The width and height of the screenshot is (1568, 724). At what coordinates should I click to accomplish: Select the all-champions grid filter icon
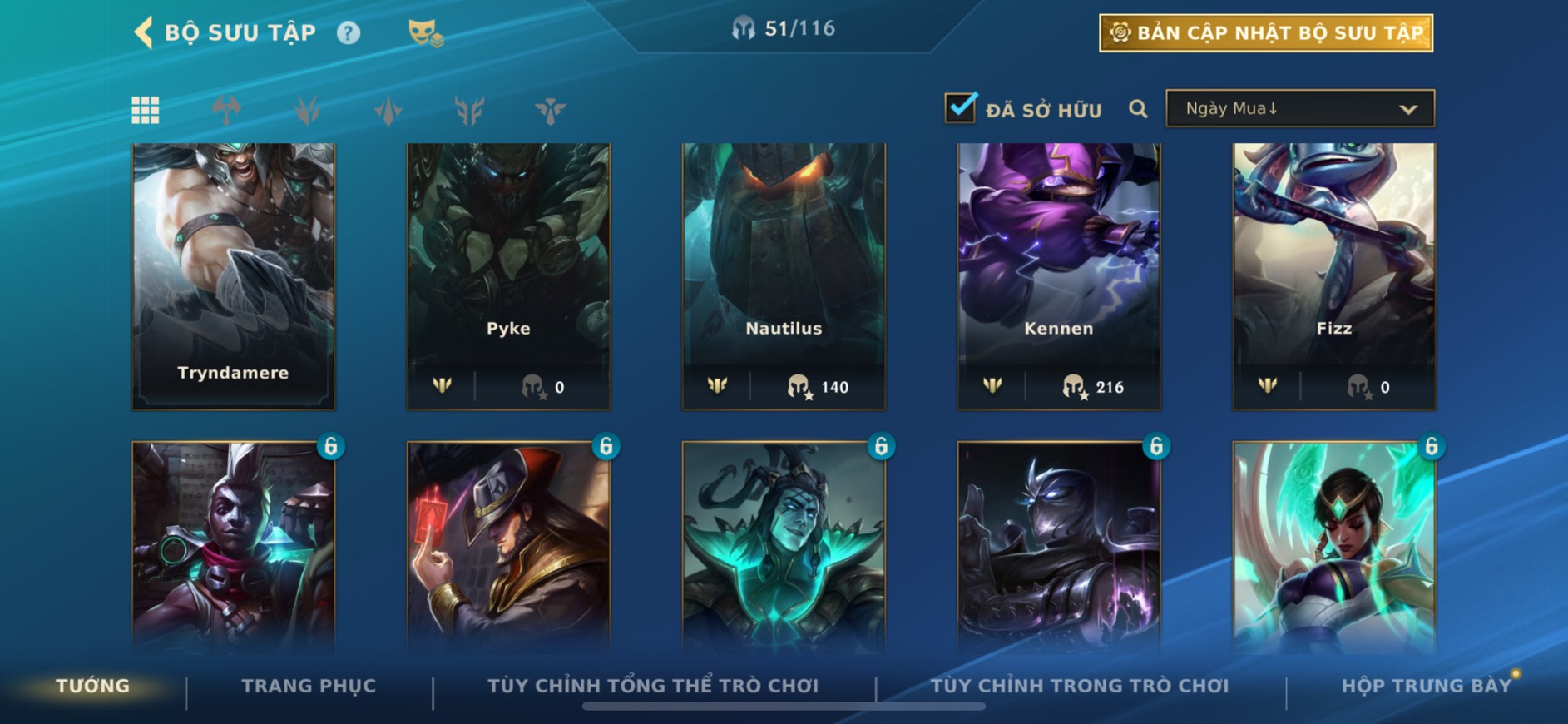(x=146, y=110)
